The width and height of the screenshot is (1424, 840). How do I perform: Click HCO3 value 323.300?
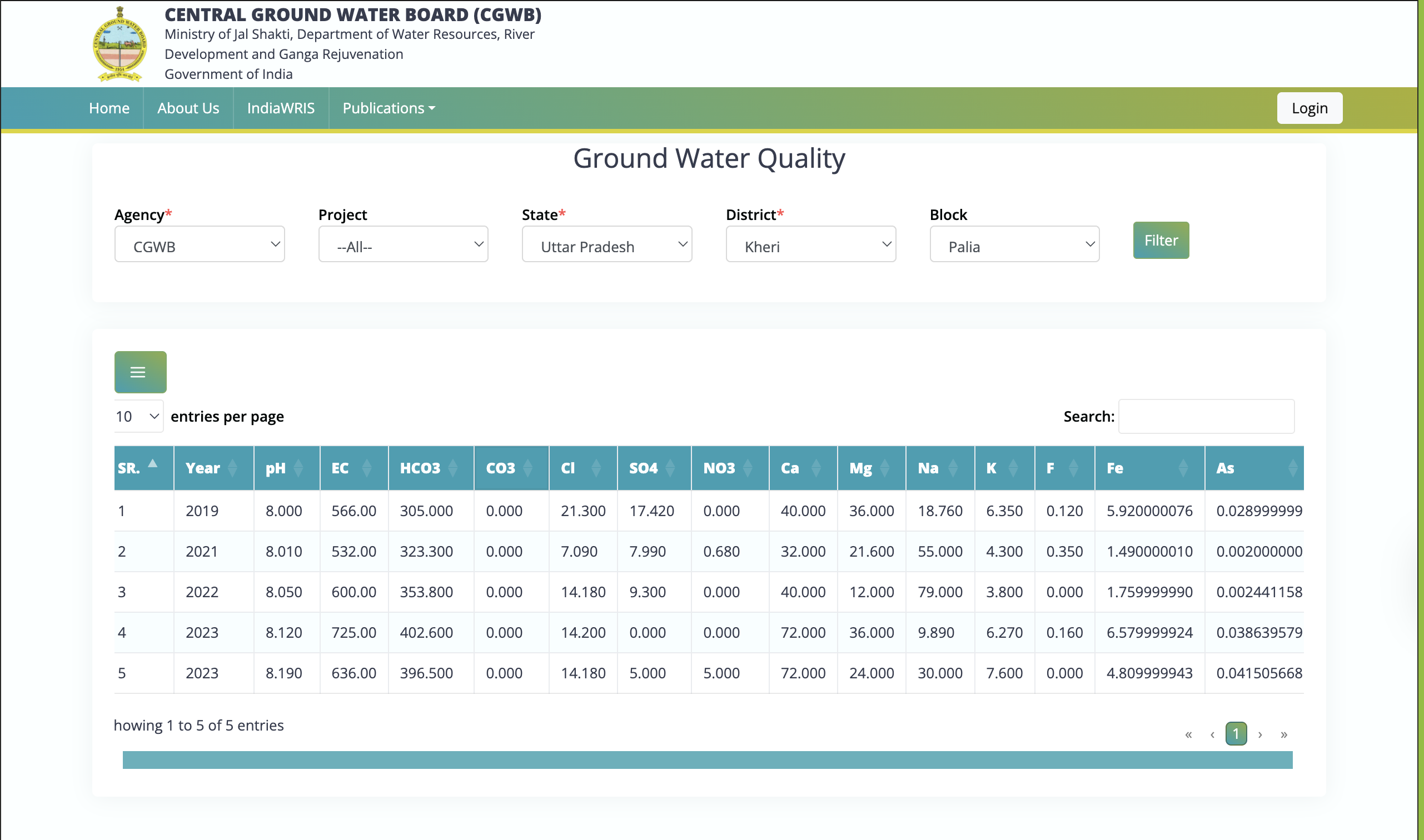click(426, 551)
